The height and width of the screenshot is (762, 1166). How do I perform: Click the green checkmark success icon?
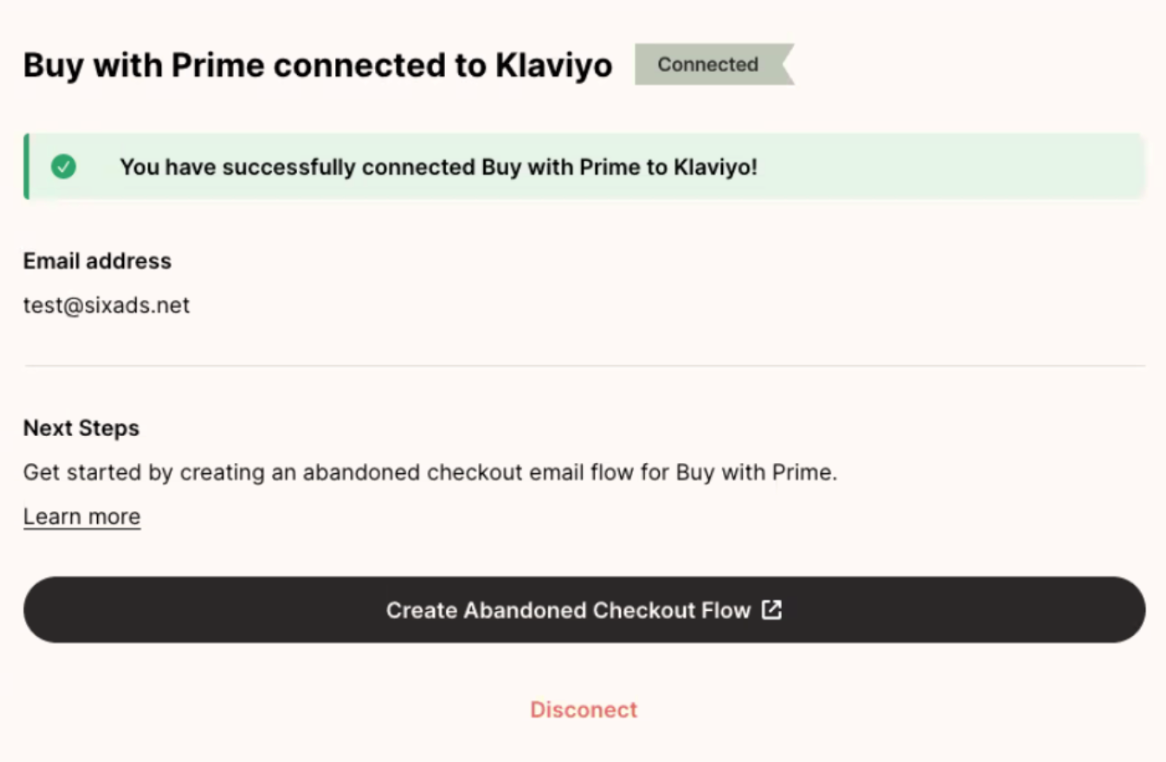64,167
